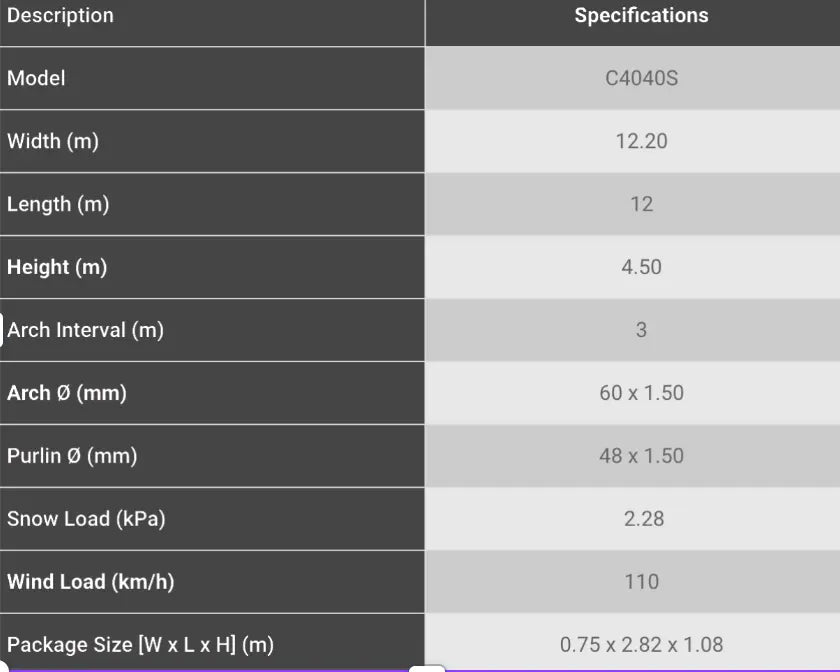
Task: Select the Snow Load (kPa) label
Action: [x=86, y=519]
